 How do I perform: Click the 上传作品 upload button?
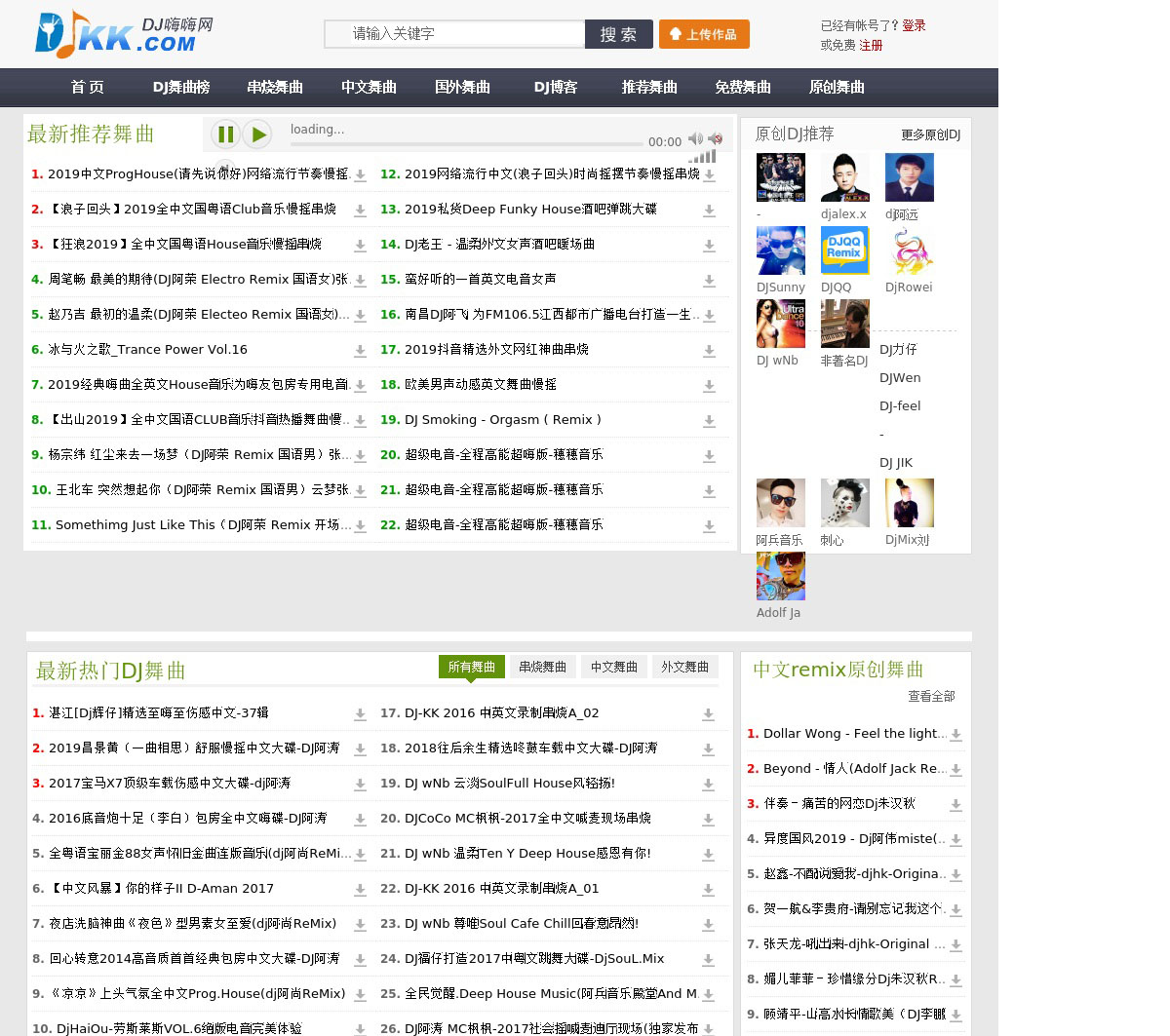tap(704, 34)
